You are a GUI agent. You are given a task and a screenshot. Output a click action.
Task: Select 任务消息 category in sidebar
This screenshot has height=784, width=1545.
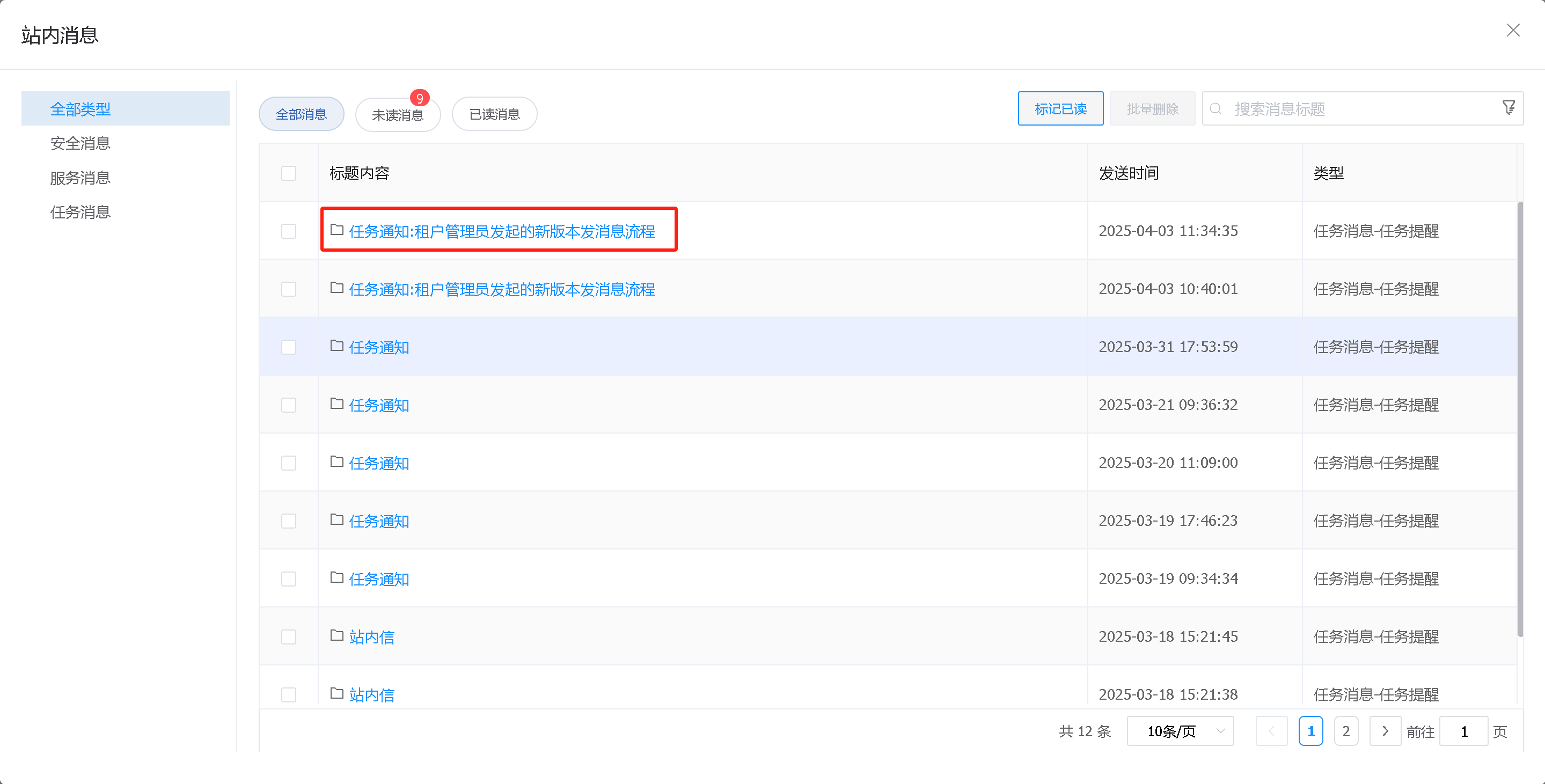pos(80,213)
